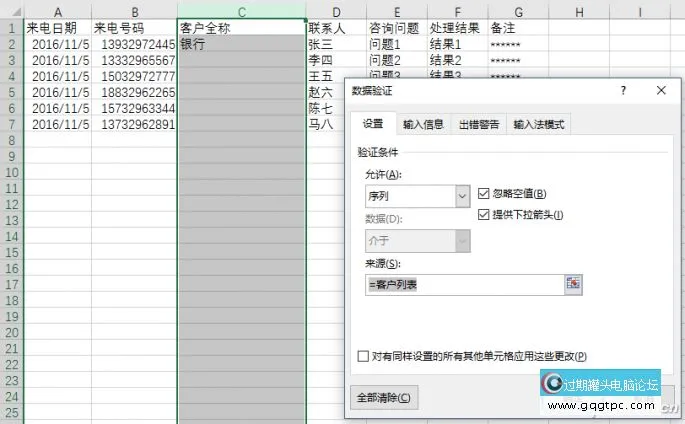
Task: Select column H header
Action: 580,10
